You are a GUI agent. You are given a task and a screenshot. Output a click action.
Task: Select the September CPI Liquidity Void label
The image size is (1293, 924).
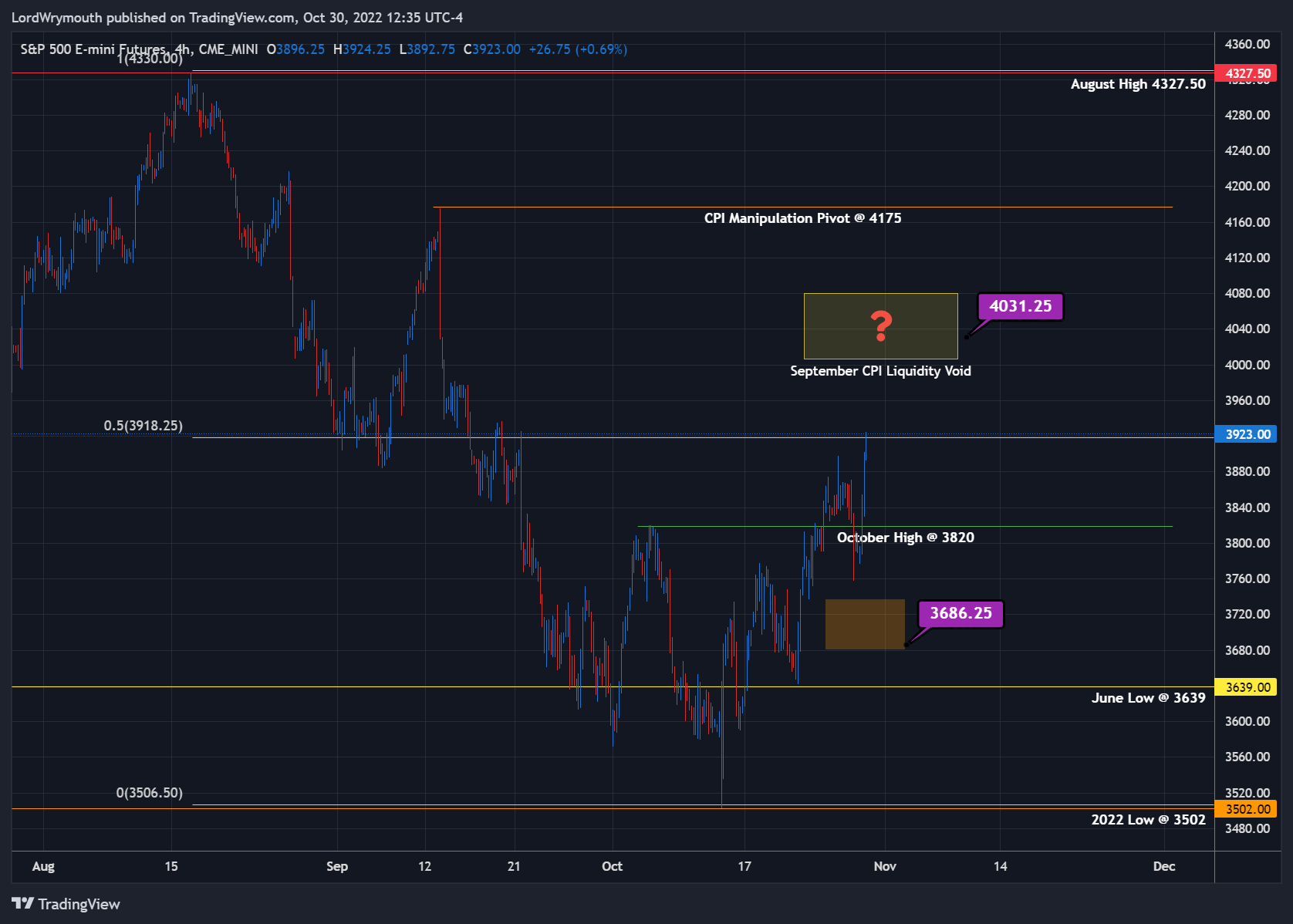click(x=880, y=371)
